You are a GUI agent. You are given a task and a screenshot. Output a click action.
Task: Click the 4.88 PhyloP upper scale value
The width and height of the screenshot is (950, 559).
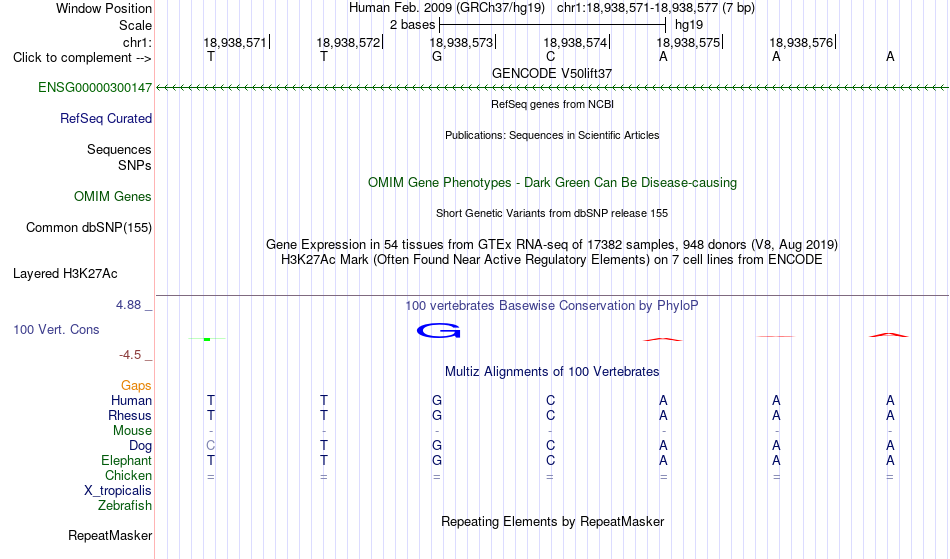[x=128, y=305]
